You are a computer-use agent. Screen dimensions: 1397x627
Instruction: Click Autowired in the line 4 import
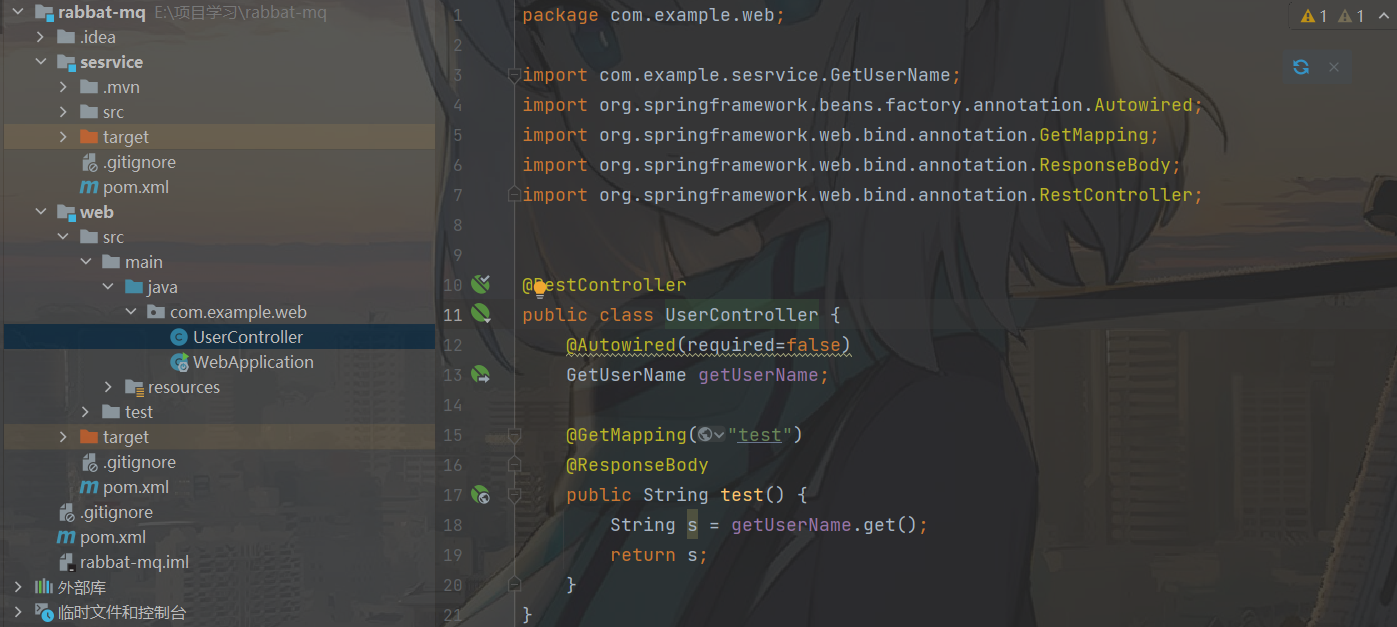tap(1144, 105)
